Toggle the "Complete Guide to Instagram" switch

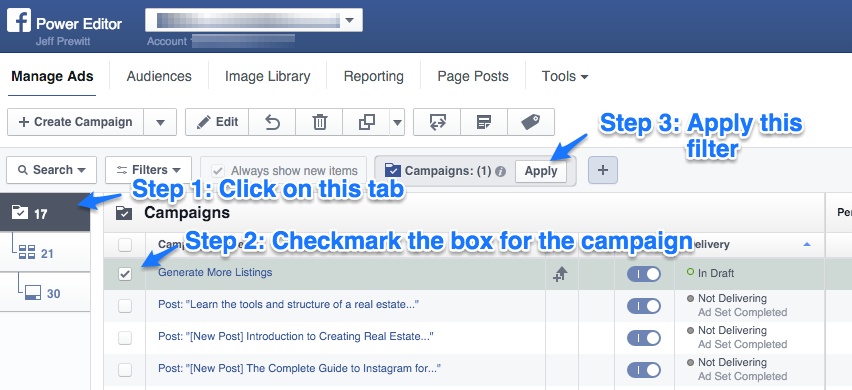[643, 370]
